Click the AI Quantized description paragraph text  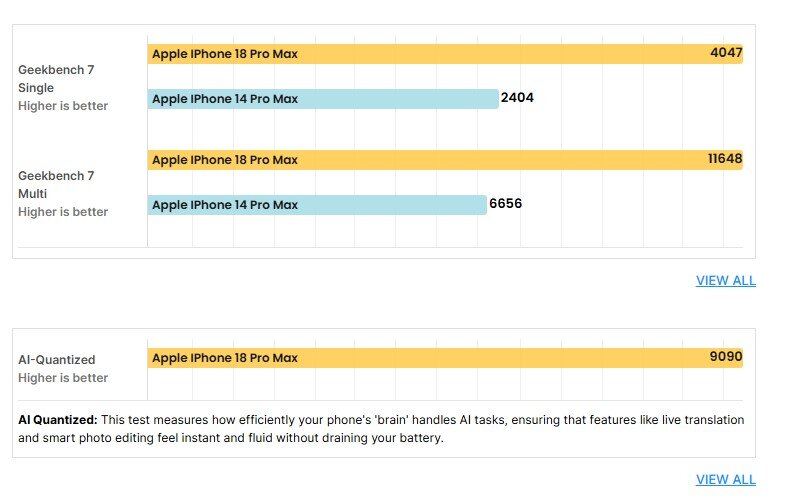click(x=381, y=429)
